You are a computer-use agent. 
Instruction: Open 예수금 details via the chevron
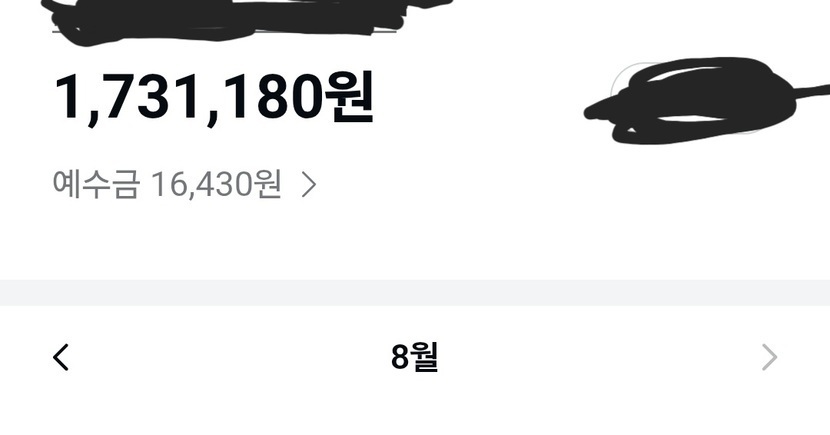tap(309, 185)
